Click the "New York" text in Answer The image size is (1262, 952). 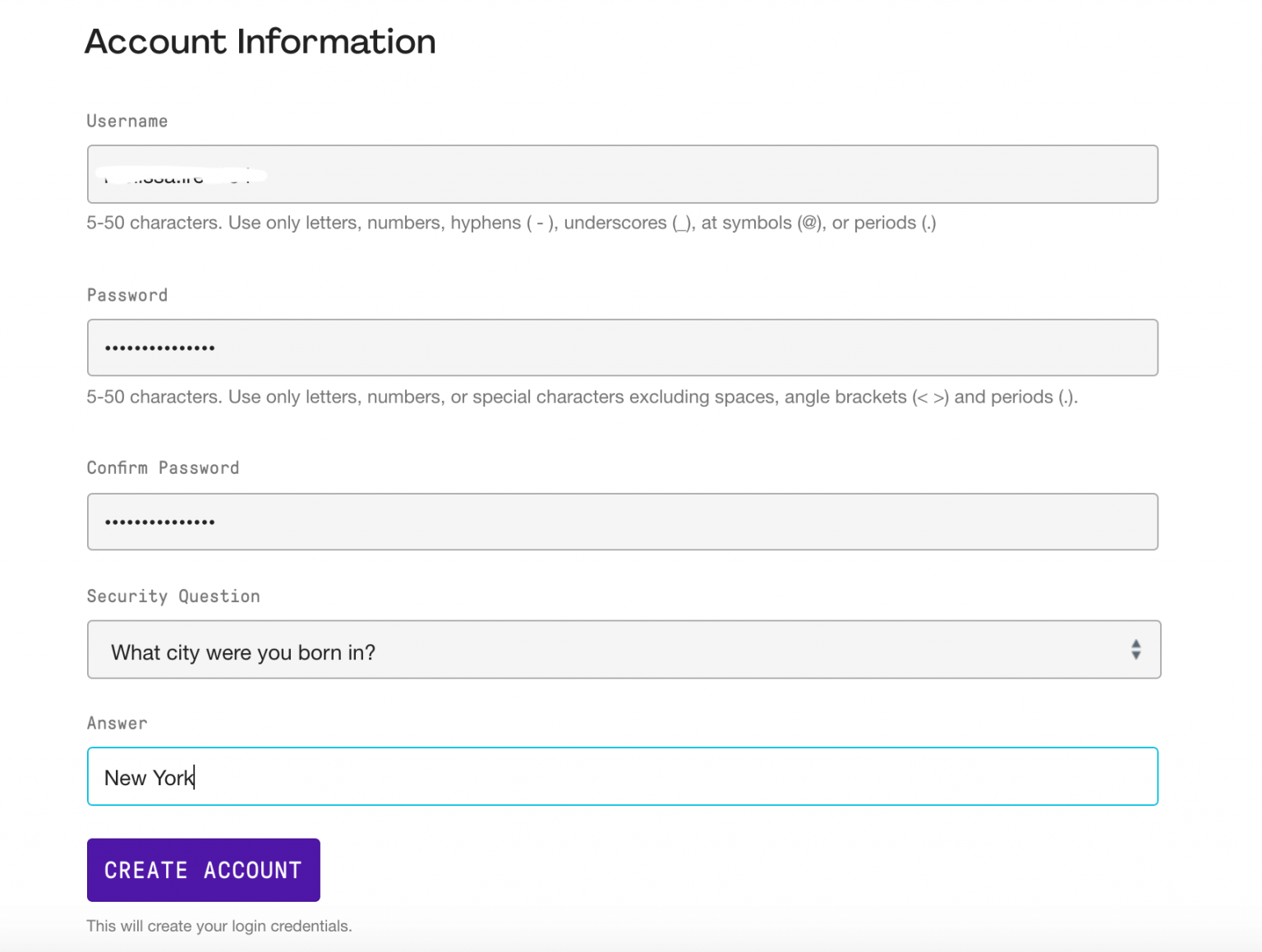149,778
